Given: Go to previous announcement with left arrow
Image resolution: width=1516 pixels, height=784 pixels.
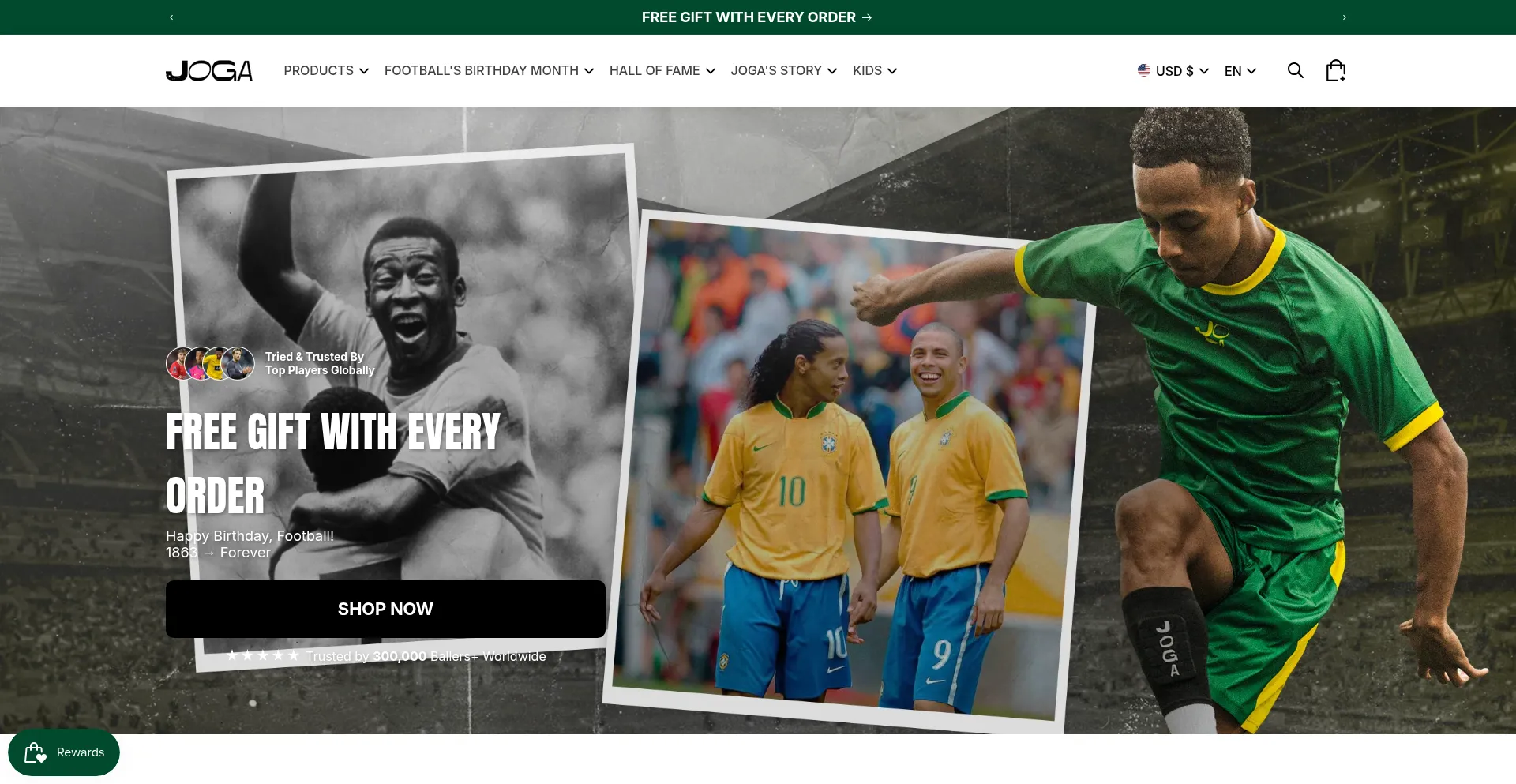Looking at the screenshot, I should pos(171,17).
